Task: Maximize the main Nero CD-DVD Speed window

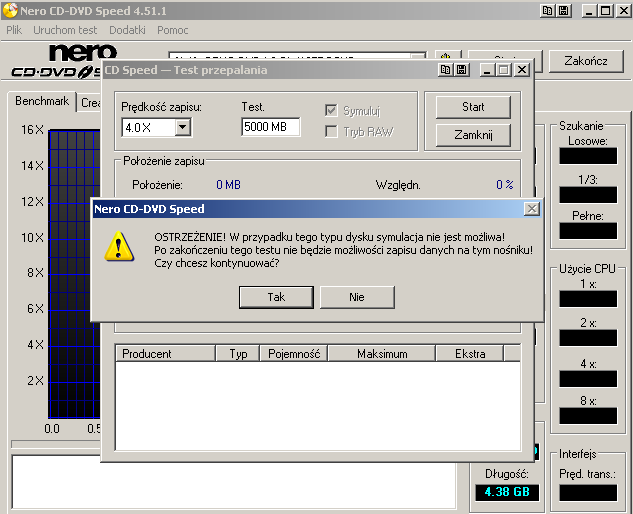Action: tap(606, 11)
